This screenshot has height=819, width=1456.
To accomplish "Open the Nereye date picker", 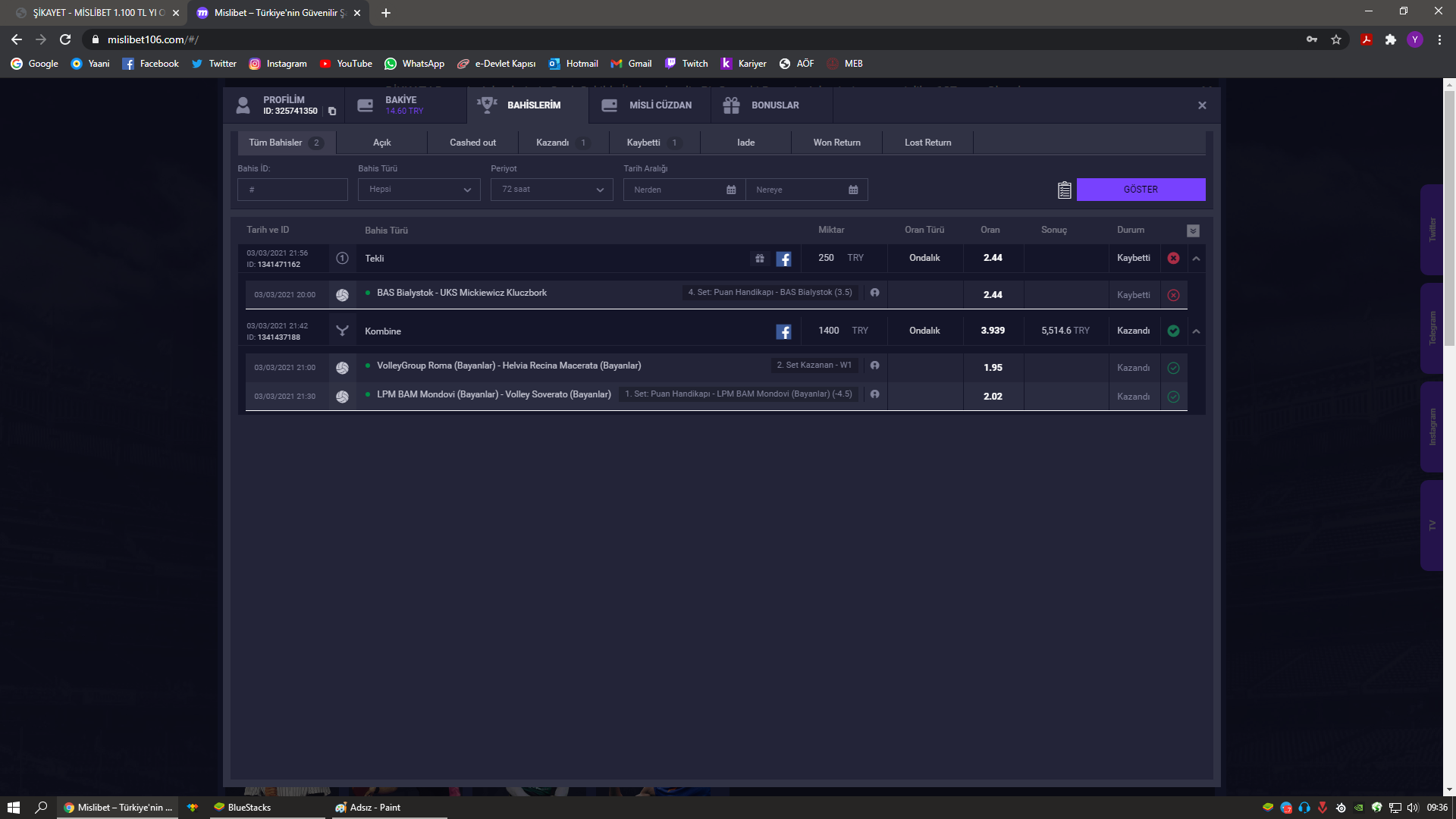I will tap(807, 190).
